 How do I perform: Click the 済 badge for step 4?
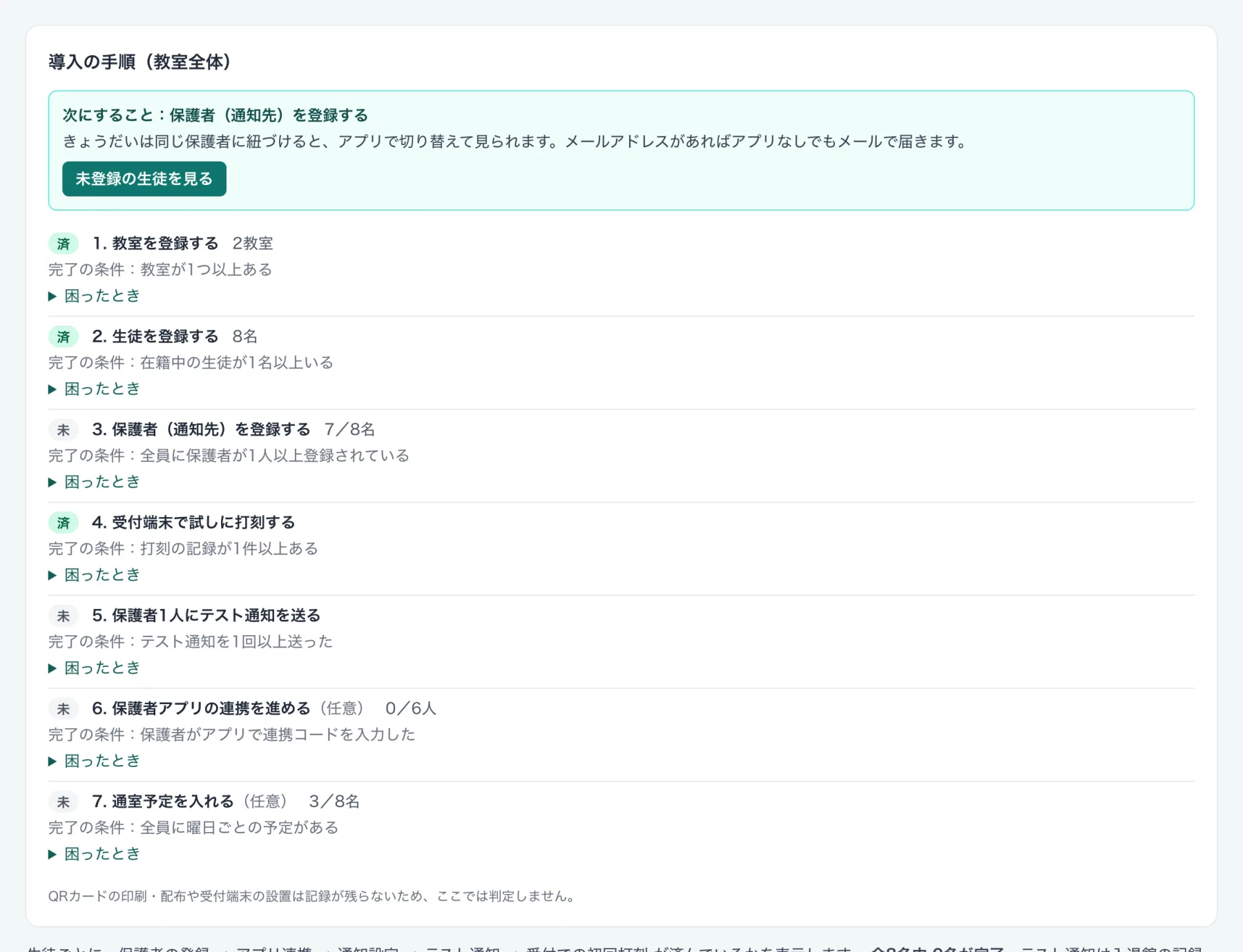coord(64,523)
